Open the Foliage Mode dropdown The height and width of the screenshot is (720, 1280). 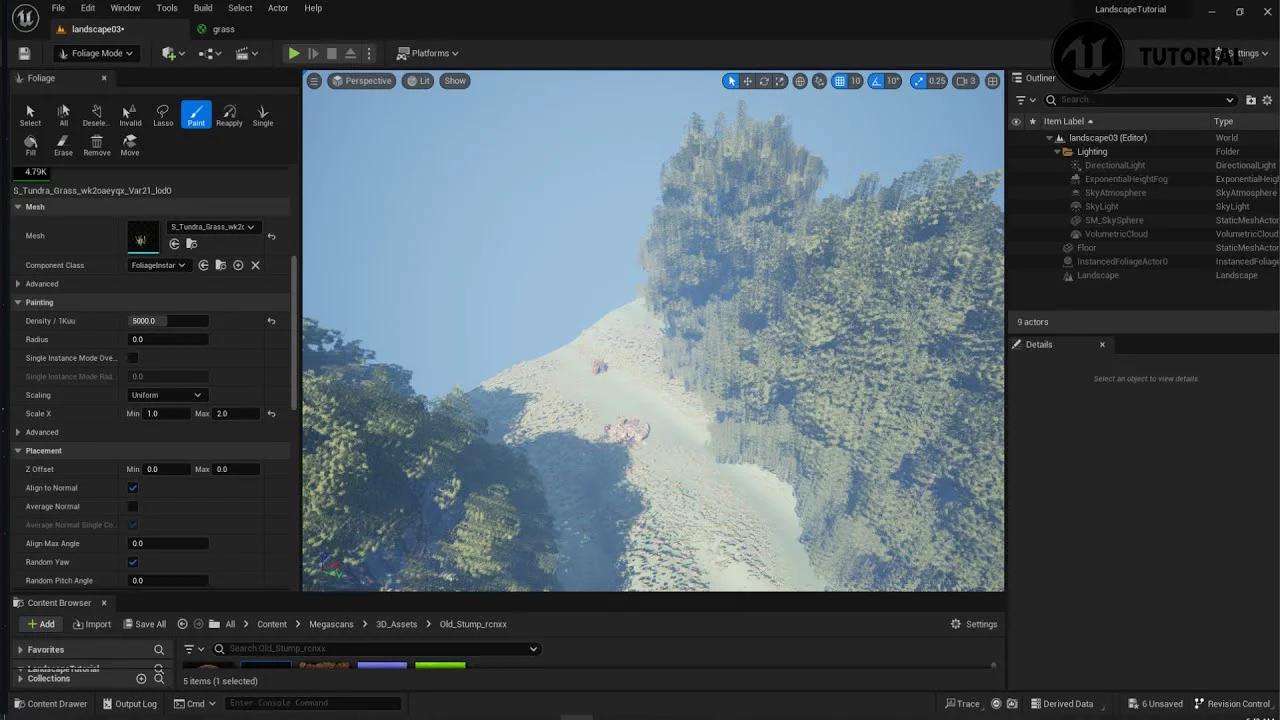pyautogui.click(x=96, y=53)
